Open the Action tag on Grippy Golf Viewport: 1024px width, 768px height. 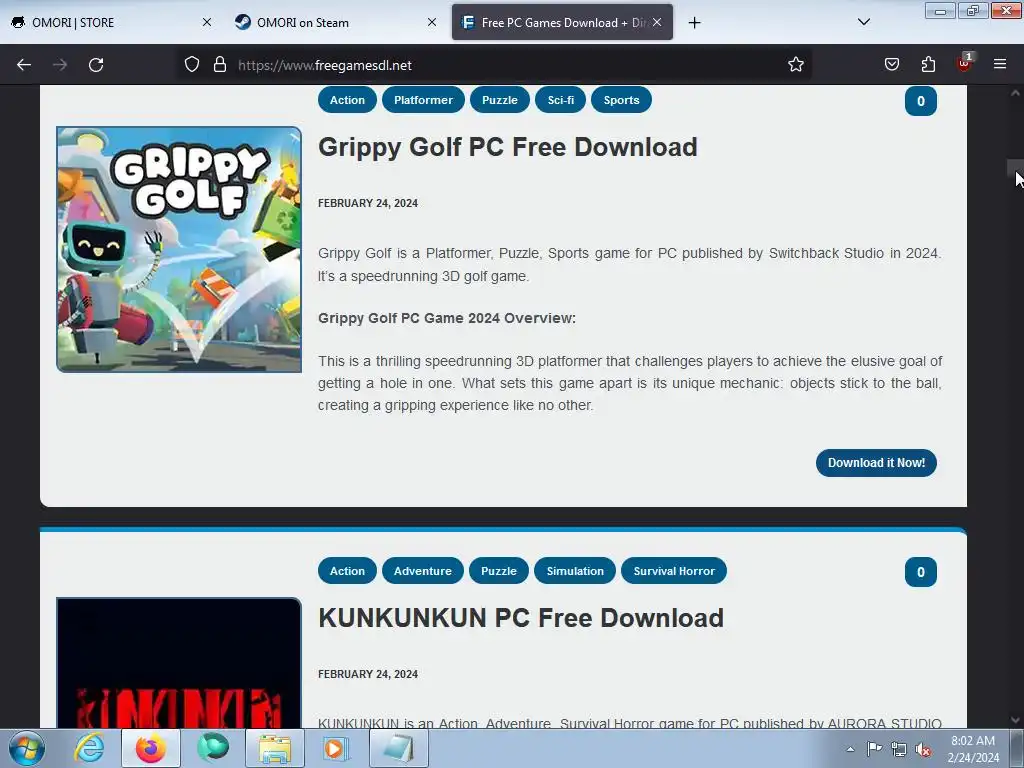tap(347, 100)
